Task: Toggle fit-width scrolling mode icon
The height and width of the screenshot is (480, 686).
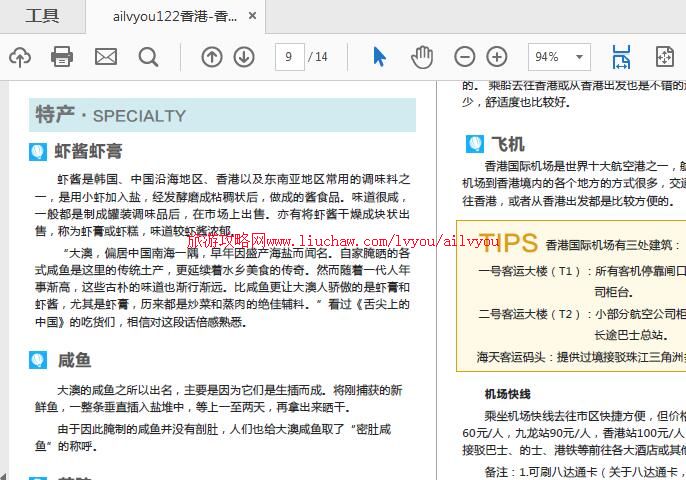Action: [x=621, y=57]
